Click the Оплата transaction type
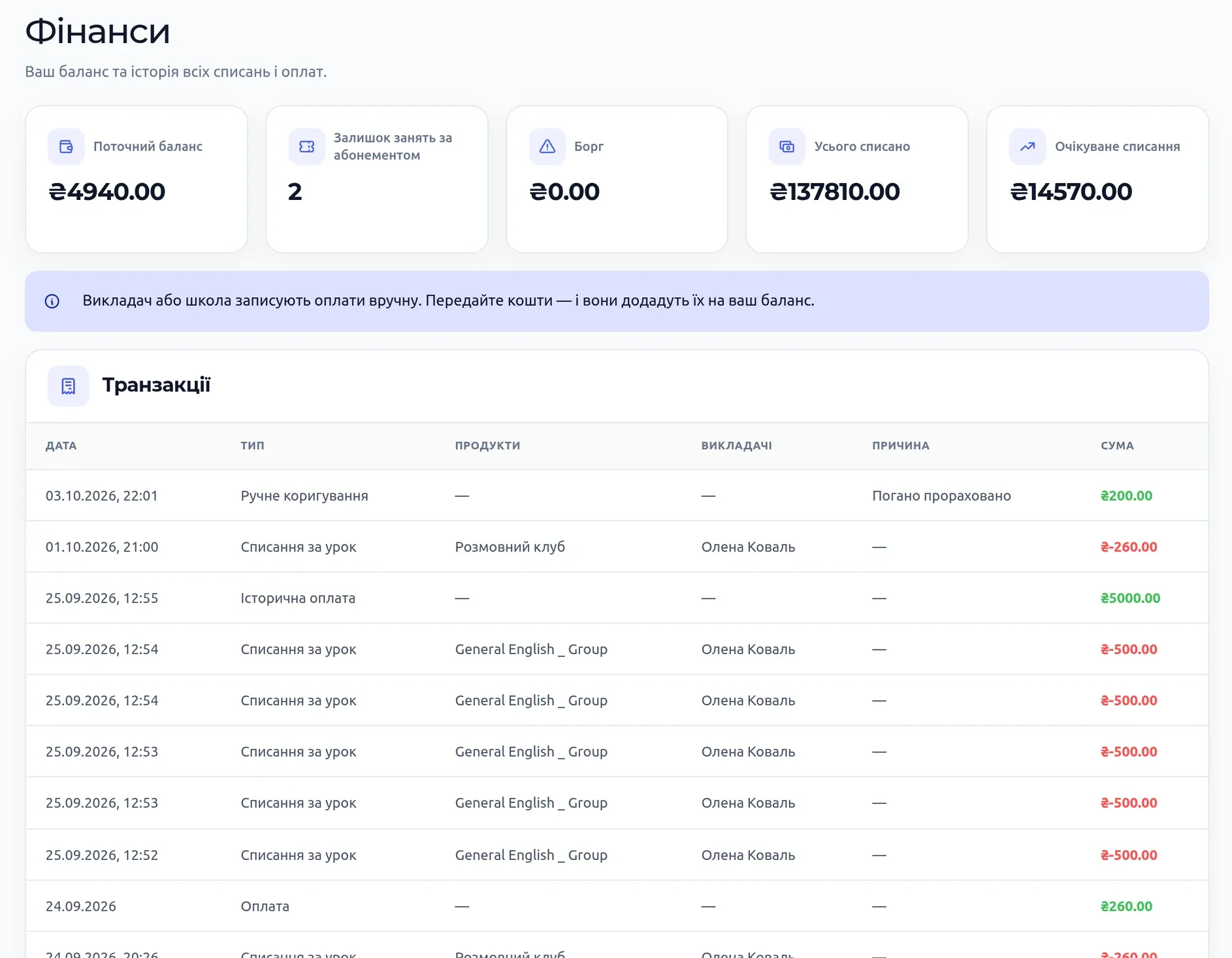This screenshot has width=1232, height=958. (x=265, y=906)
